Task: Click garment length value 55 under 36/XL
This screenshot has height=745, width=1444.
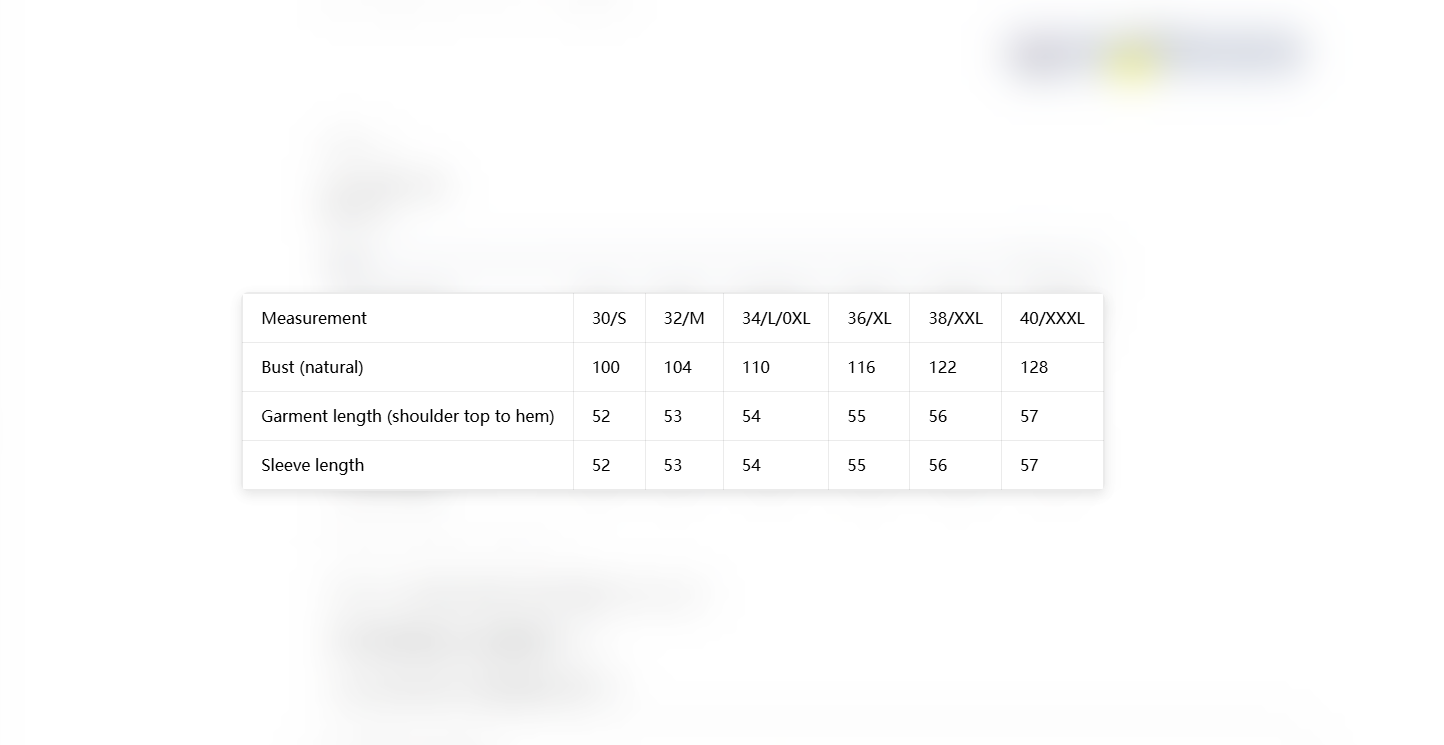Action: click(869, 416)
